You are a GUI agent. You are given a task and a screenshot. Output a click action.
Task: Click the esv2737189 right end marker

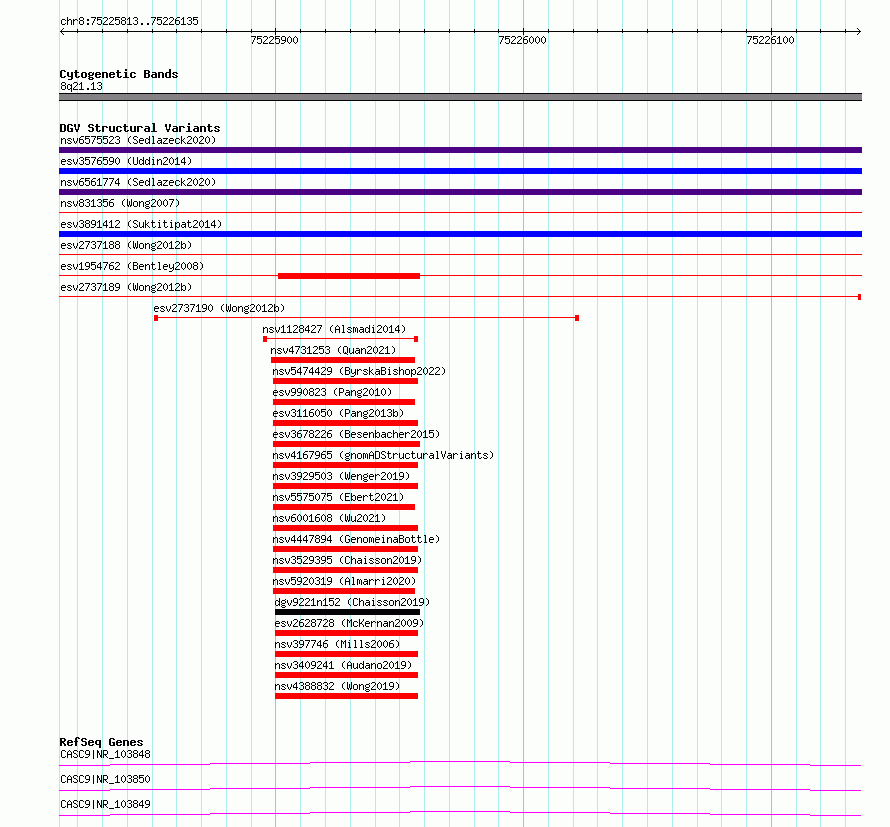[859, 297]
